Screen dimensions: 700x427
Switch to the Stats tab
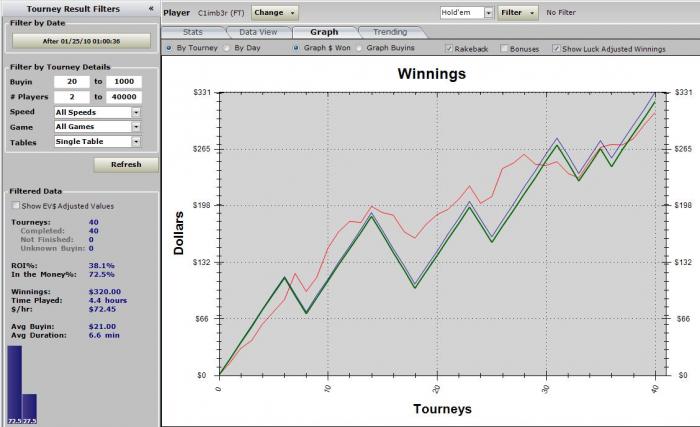point(193,32)
